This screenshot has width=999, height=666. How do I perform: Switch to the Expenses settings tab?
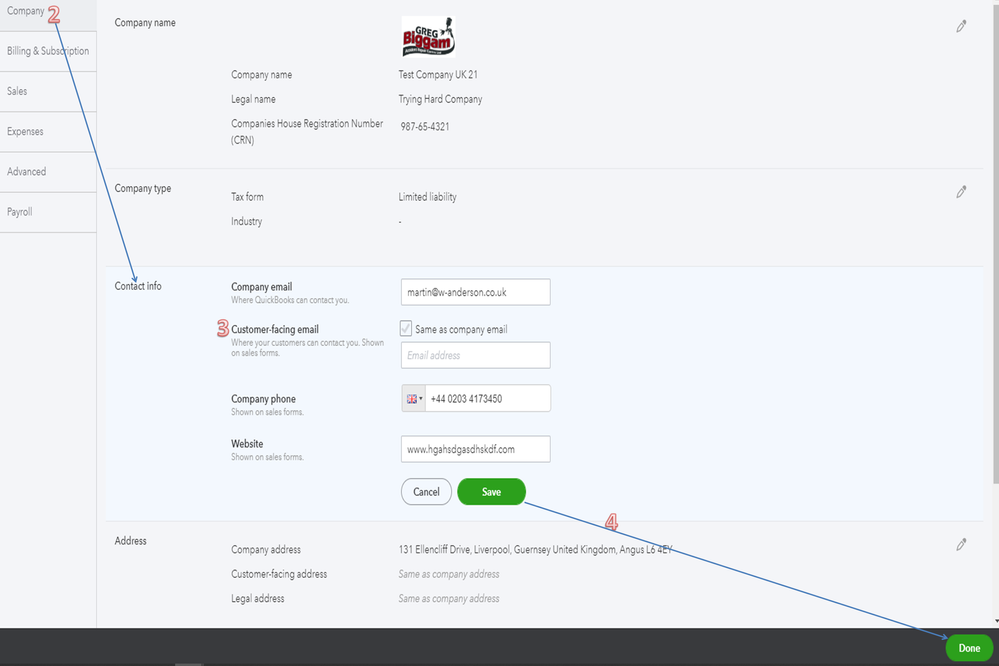click(x=48, y=131)
